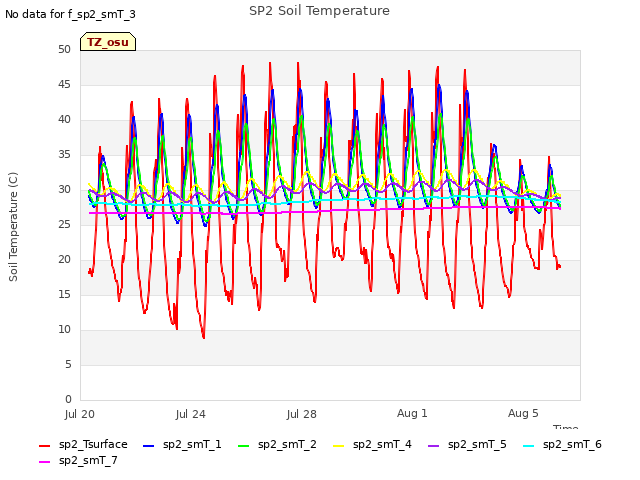
Task: Click the blue sp2_smT_1 legend swatch
Action: pyautogui.click(x=149, y=446)
